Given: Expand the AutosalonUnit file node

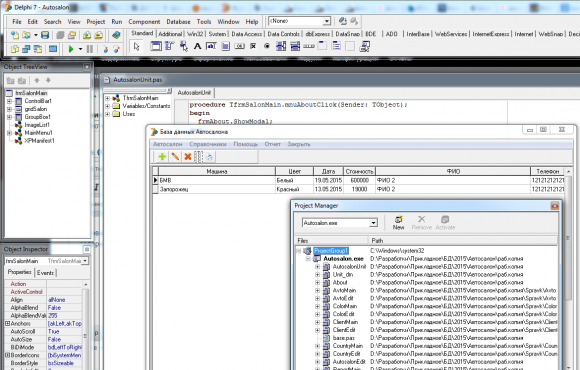Looking at the screenshot, I should (x=317, y=266).
